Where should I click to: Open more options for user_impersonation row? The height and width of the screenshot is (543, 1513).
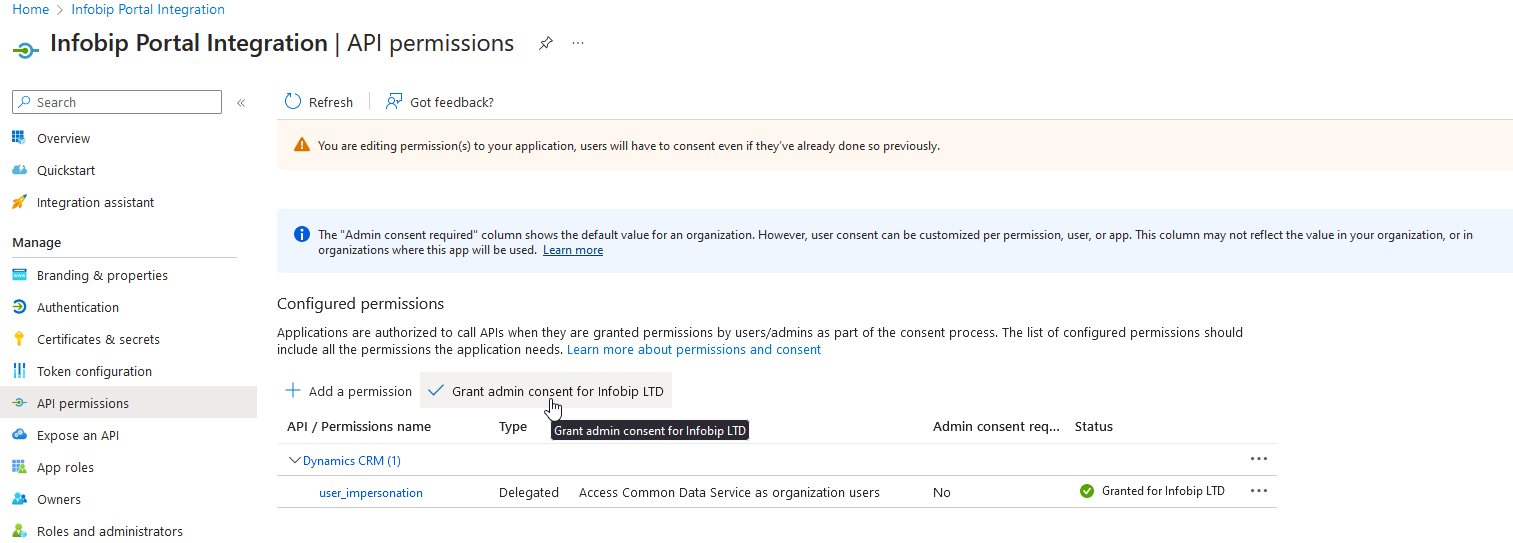coord(1258,491)
